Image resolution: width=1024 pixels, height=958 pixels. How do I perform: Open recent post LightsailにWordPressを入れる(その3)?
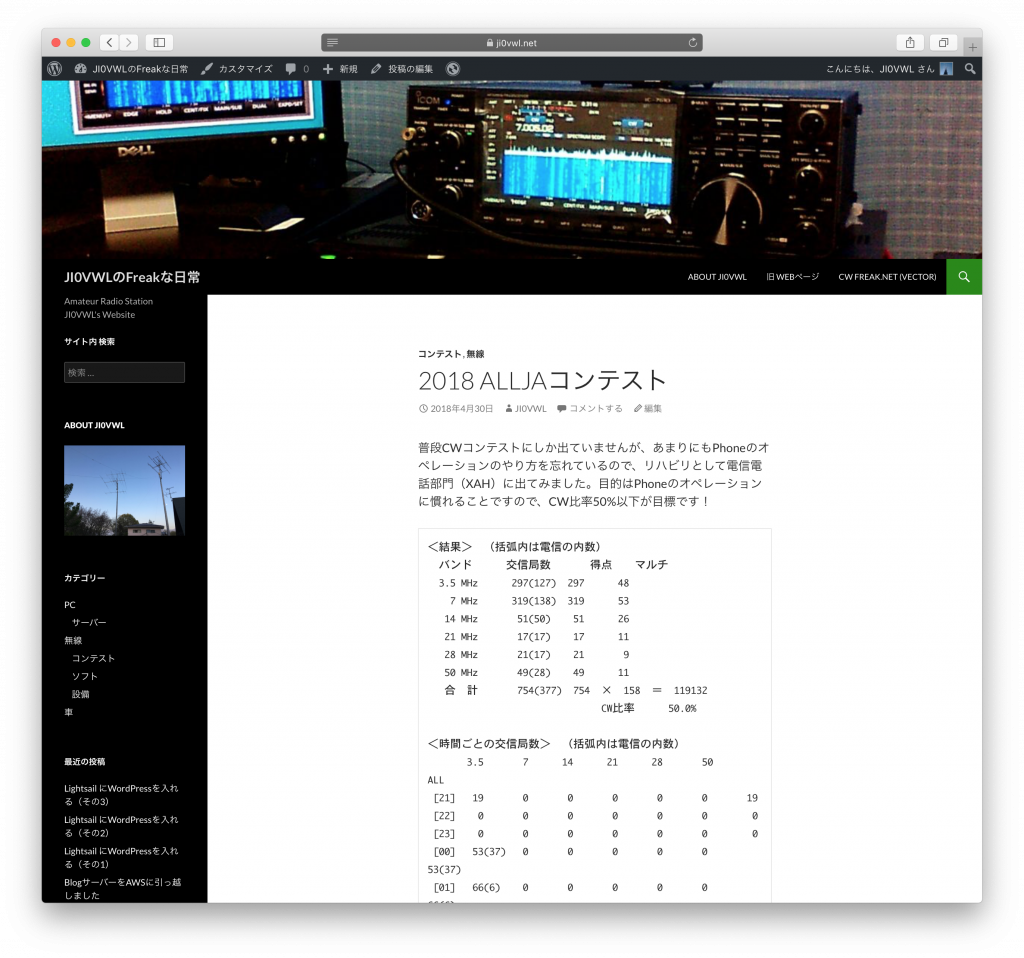click(121, 795)
